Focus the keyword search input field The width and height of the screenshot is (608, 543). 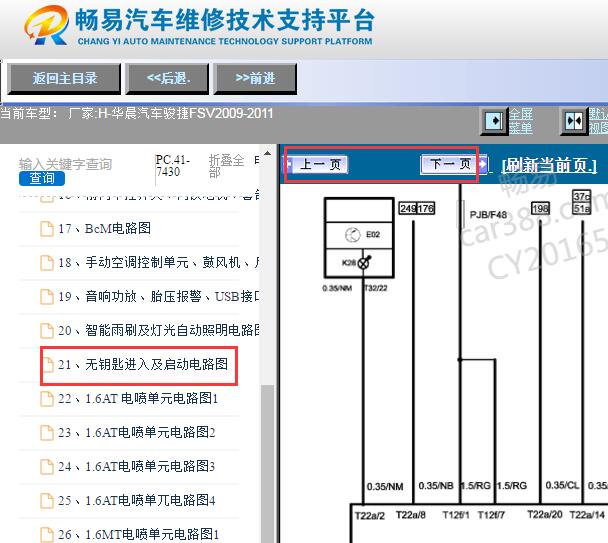(66, 164)
